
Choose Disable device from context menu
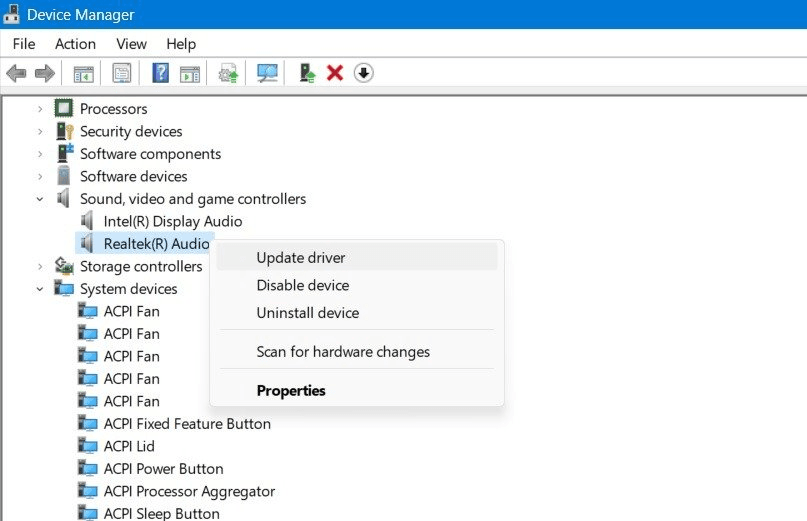[x=357, y=285]
